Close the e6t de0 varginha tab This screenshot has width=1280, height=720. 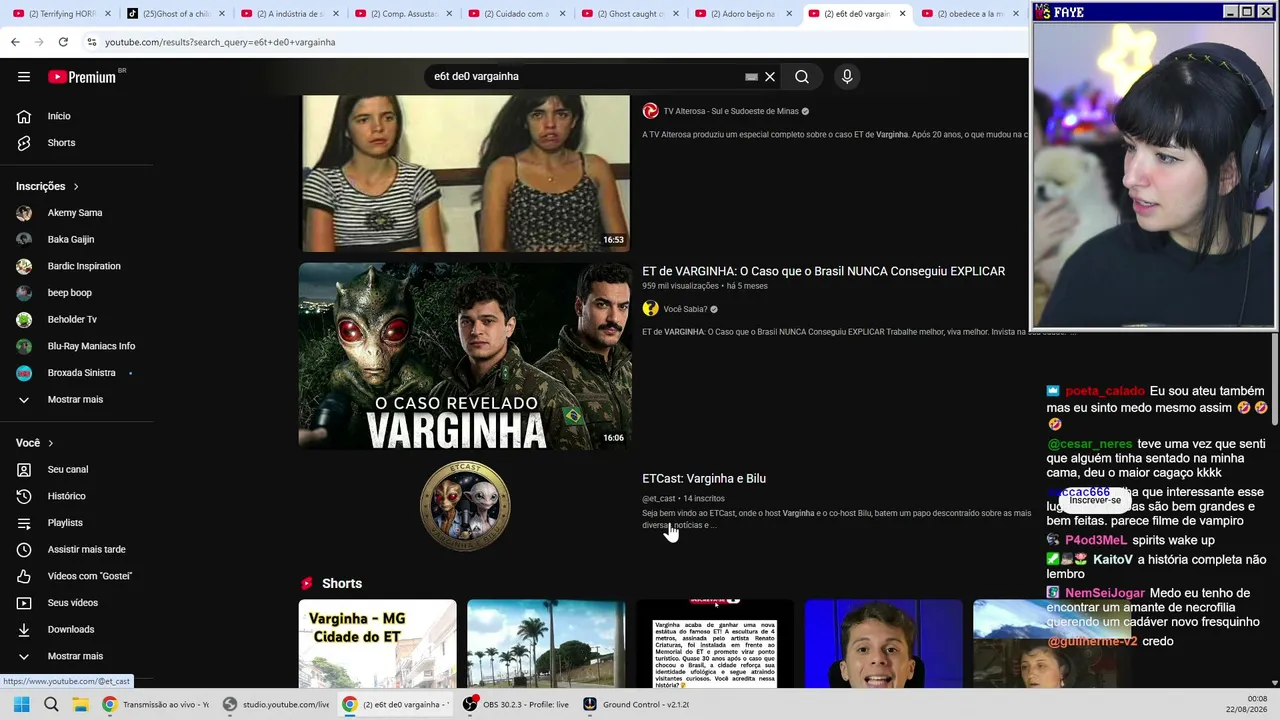pyautogui.click(x=903, y=14)
